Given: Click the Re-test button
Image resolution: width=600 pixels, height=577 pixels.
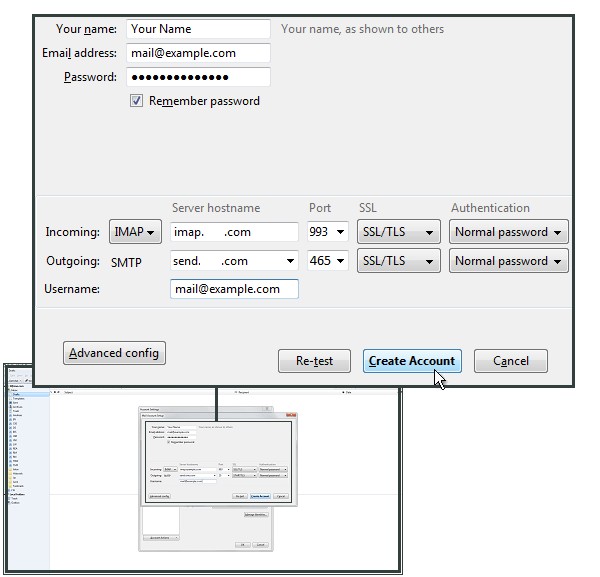Looking at the screenshot, I should click(314, 361).
